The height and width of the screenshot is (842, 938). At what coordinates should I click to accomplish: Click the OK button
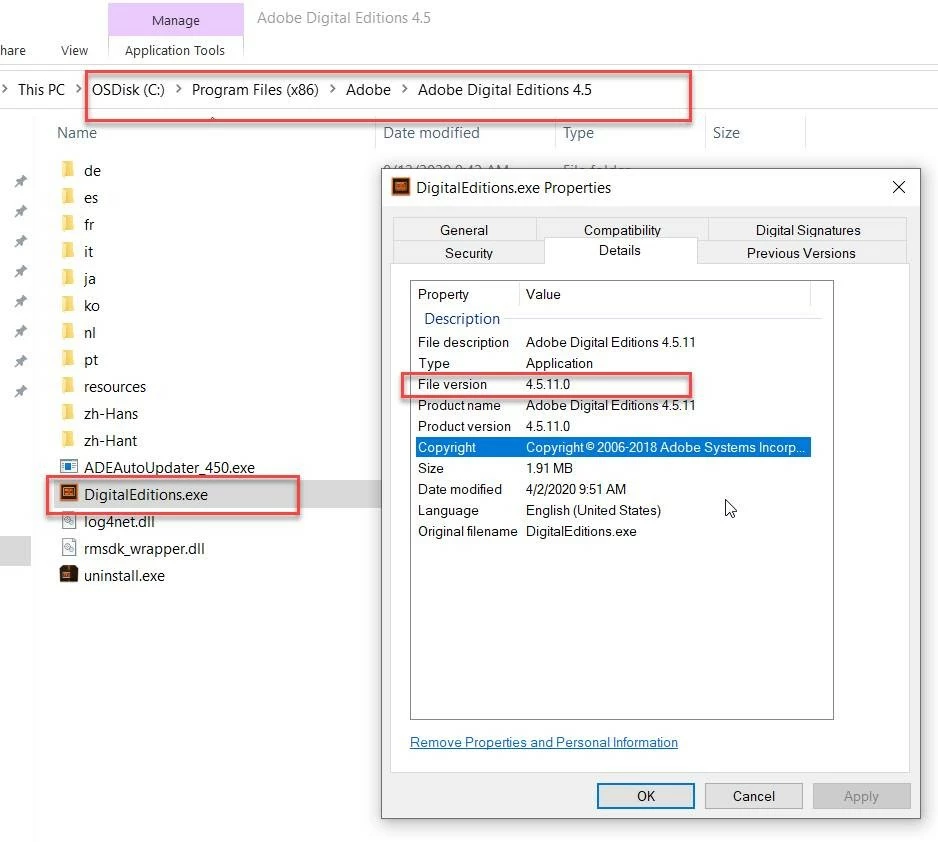[645, 796]
